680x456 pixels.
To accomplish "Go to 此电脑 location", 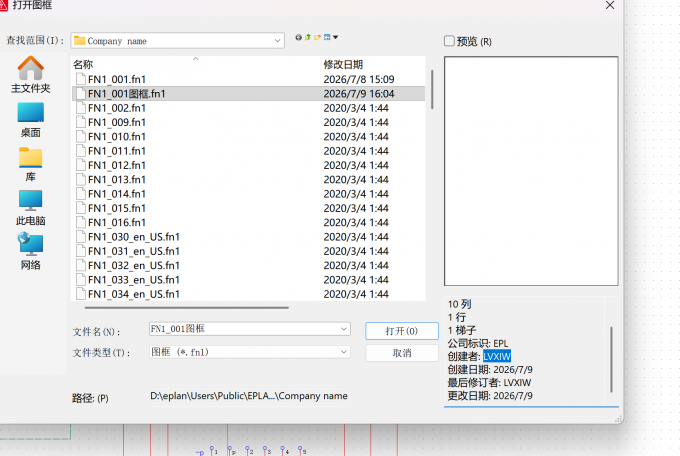I will (30, 208).
